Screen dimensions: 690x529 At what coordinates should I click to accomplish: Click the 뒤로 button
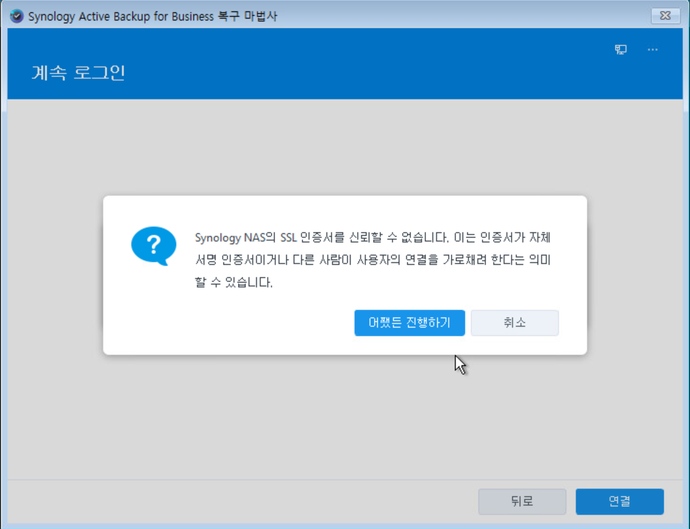(522, 501)
